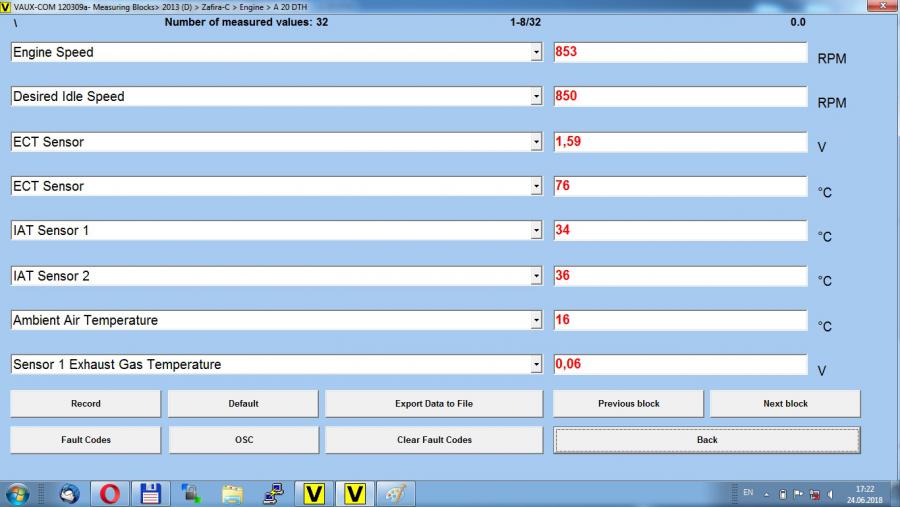Screen dimensions: 900x507
Task: Switch to the first VAUX-COM taskbar icon
Action: coord(315,492)
